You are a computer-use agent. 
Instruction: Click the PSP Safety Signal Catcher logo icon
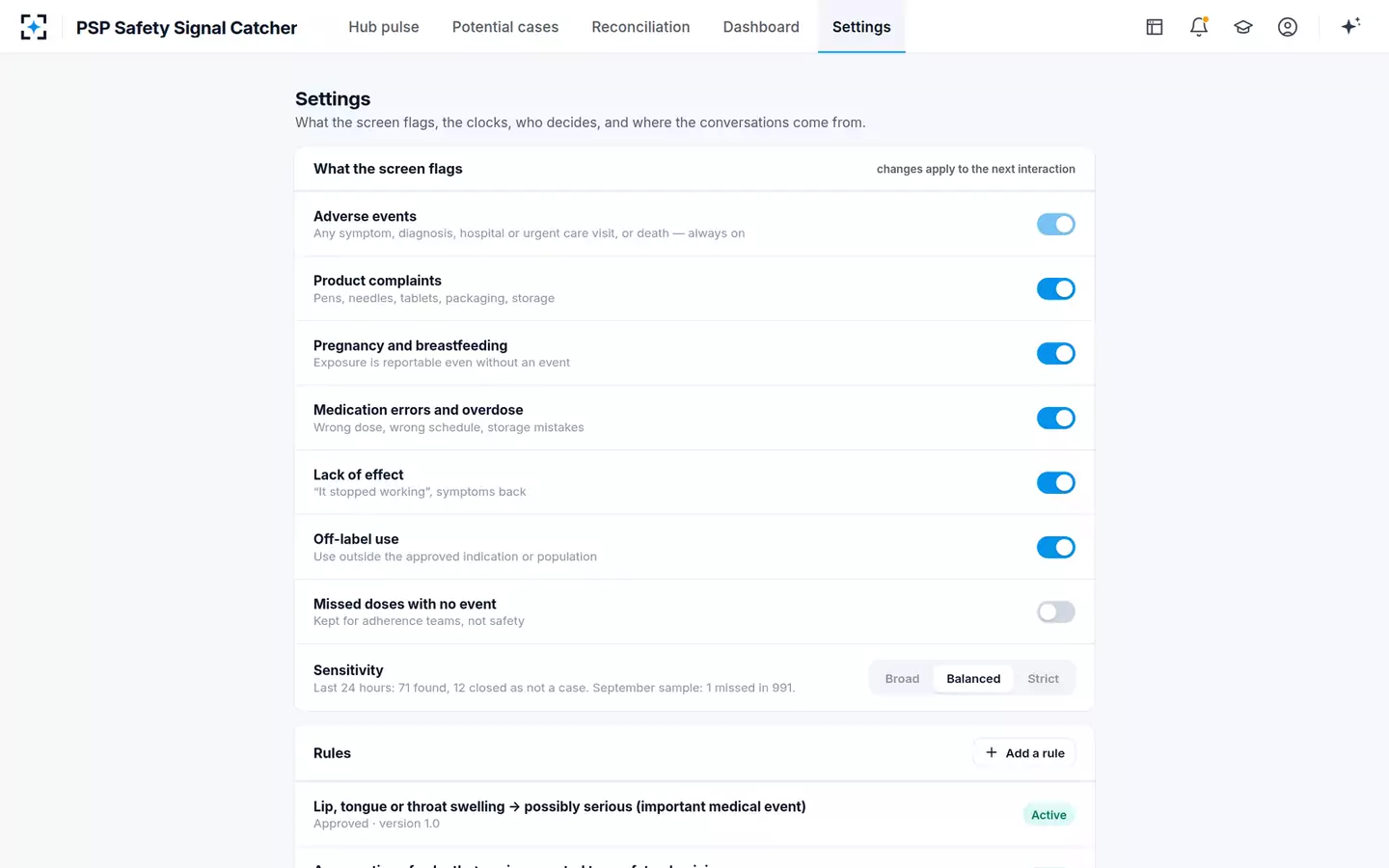pyautogui.click(x=34, y=27)
